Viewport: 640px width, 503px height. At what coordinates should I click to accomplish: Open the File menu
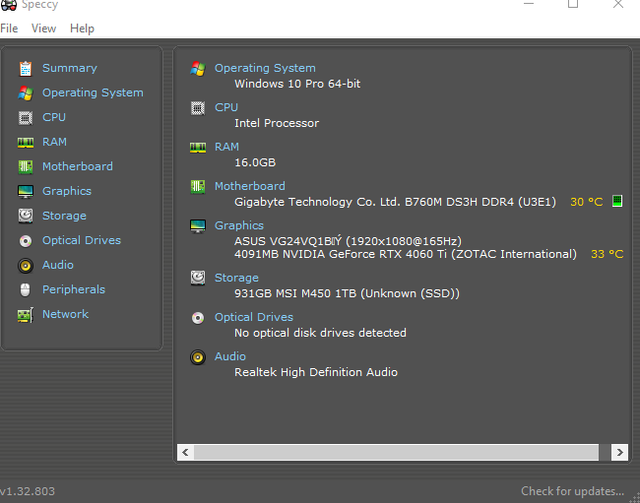click(x=9, y=29)
